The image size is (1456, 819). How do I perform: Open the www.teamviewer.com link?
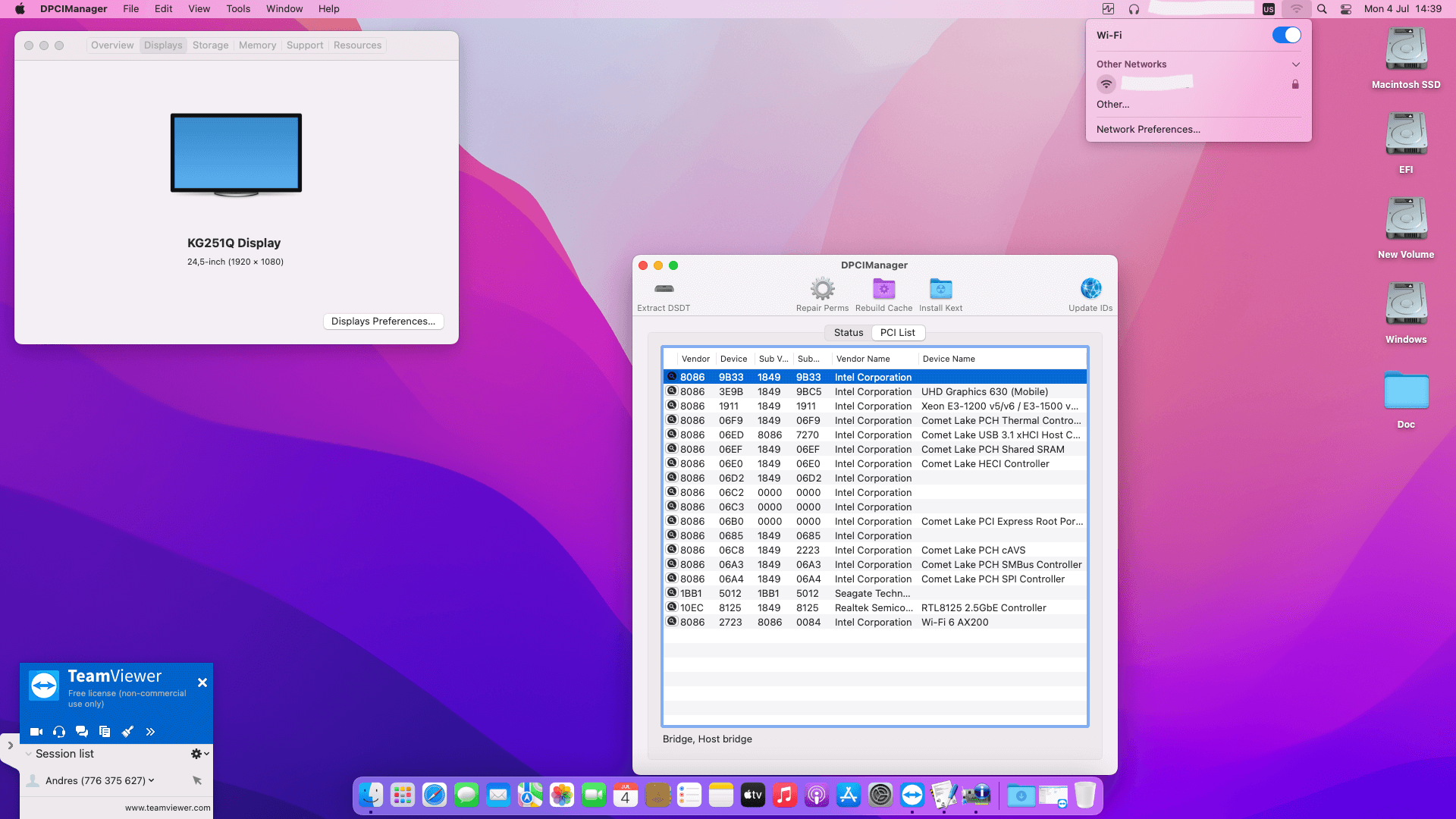(x=168, y=808)
